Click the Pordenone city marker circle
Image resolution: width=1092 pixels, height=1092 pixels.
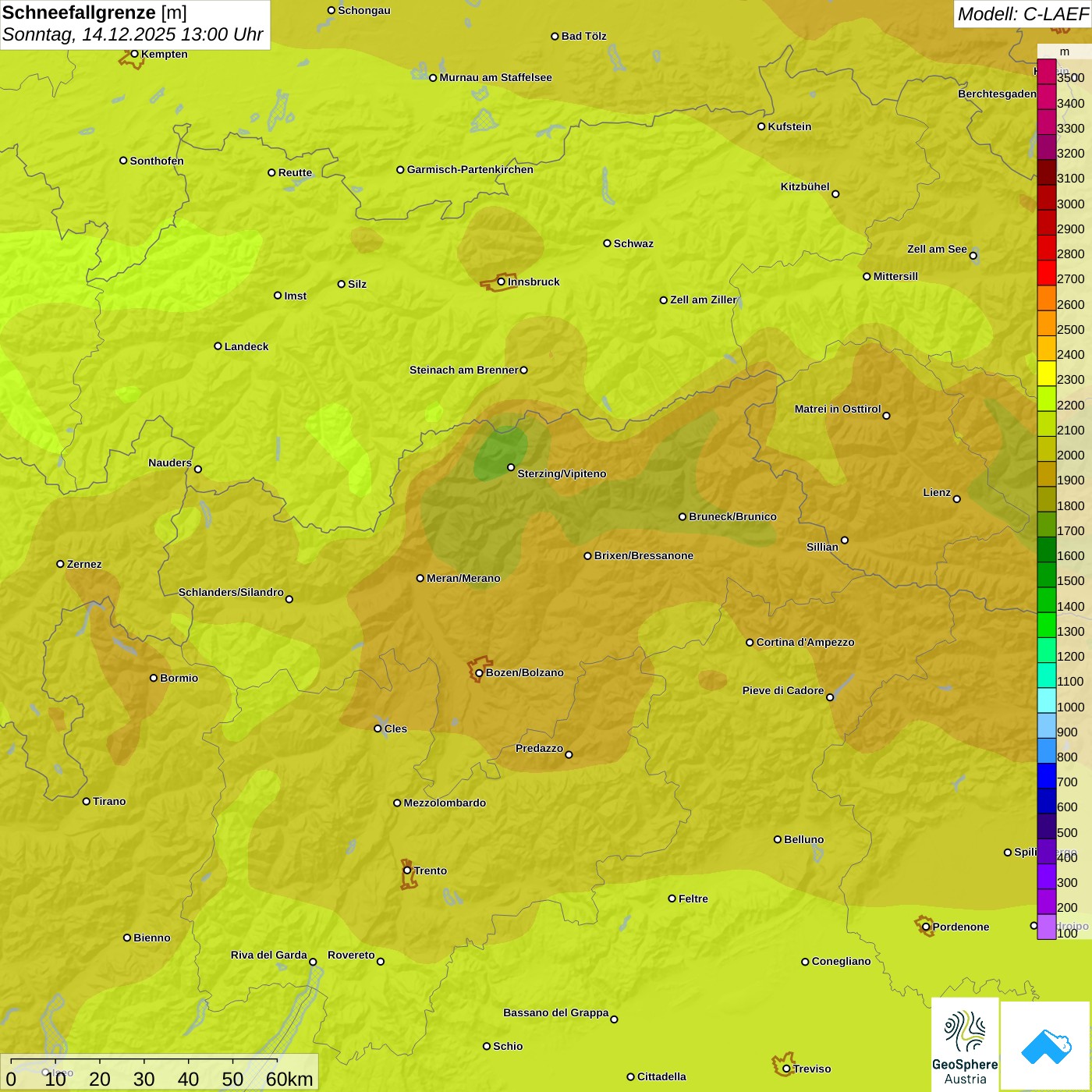point(927,927)
